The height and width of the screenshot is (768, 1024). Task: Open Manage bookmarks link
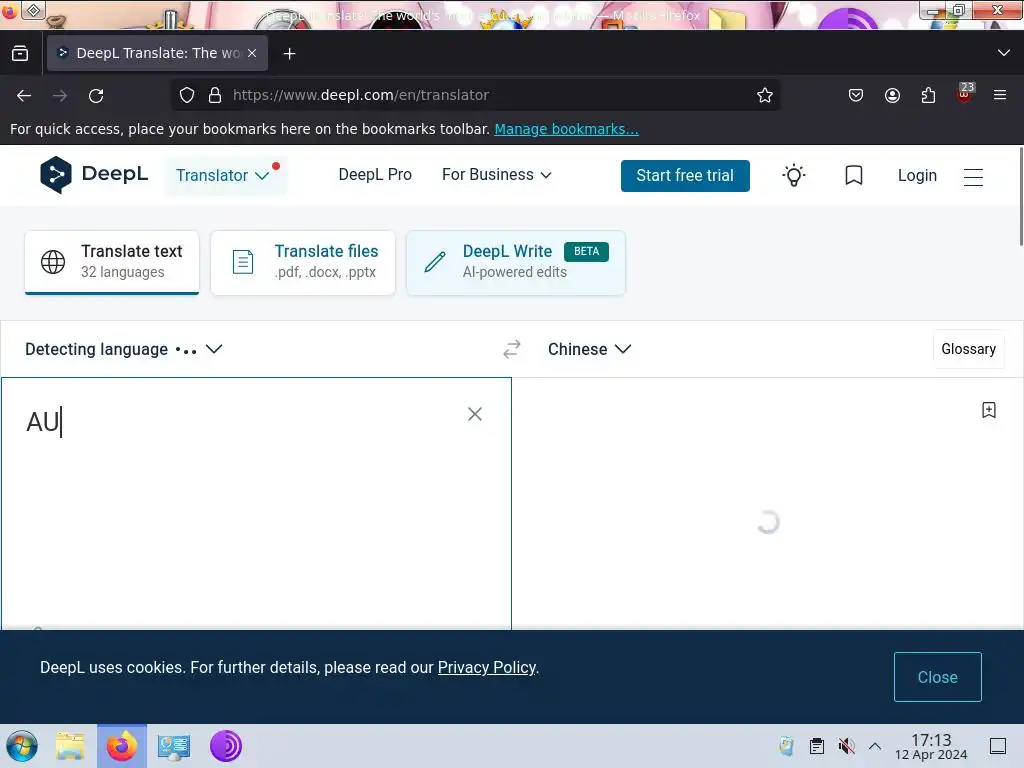[566, 129]
